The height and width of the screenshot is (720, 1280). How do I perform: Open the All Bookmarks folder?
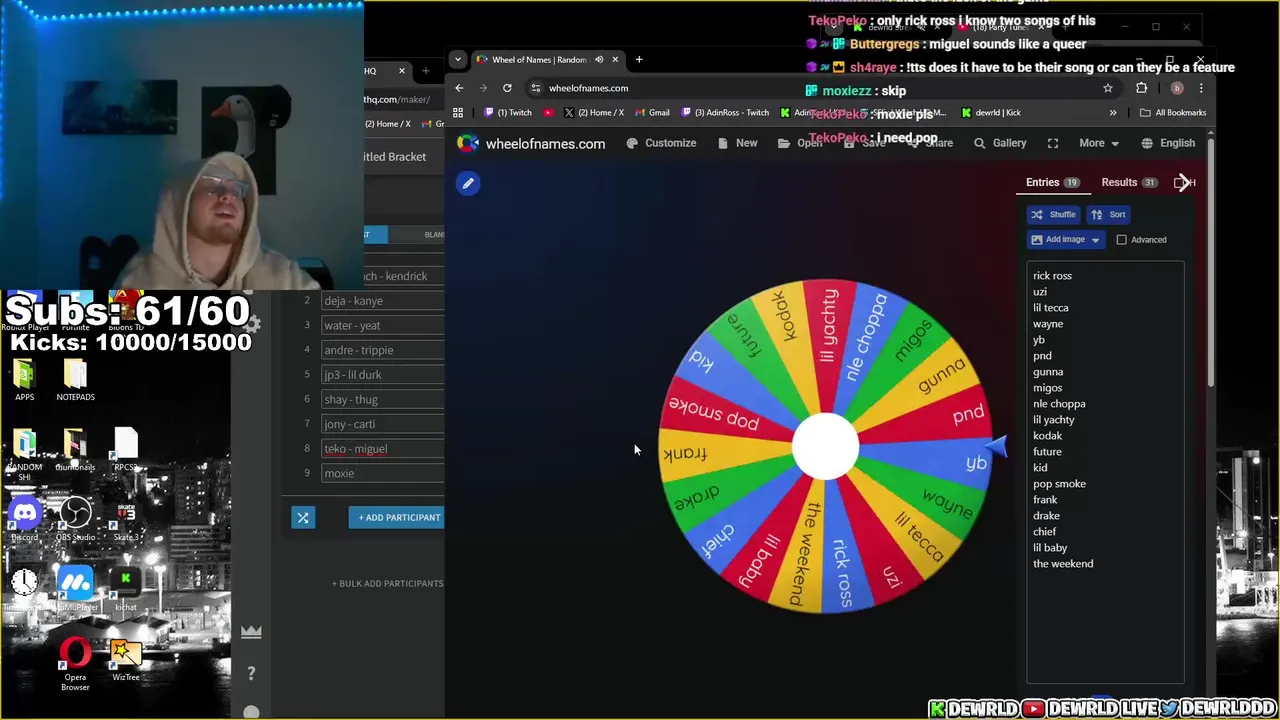[x=1173, y=113]
